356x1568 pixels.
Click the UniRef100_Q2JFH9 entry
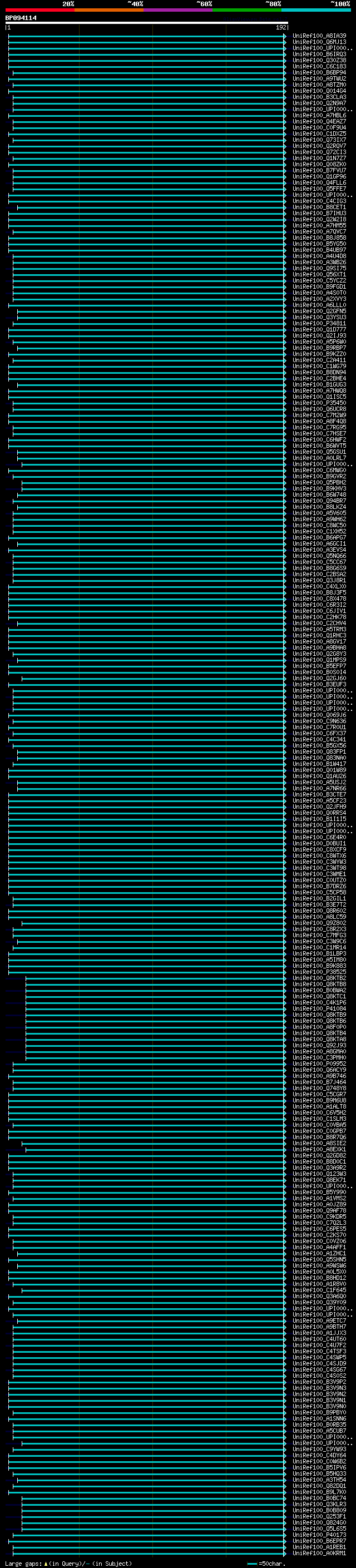click(319, 807)
